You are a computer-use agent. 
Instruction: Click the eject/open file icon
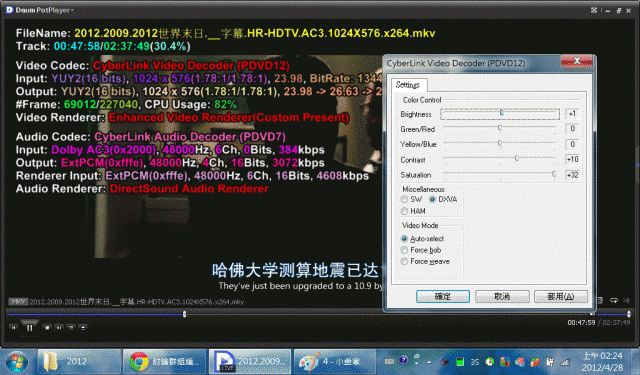coord(83,327)
